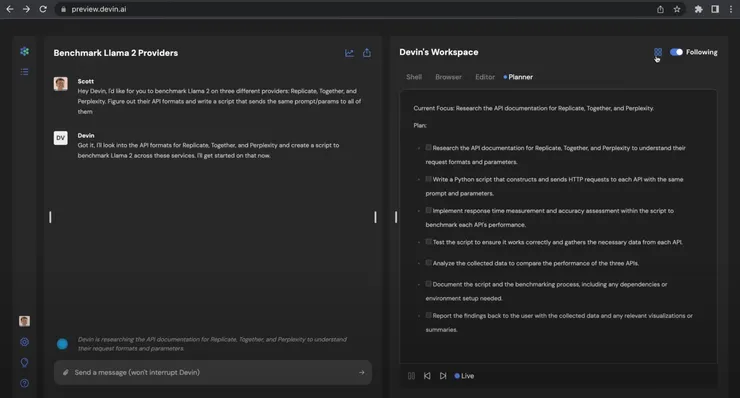Click the lightbulb icon in the sidebar
This screenshot has height=398, width=740.
25,363
